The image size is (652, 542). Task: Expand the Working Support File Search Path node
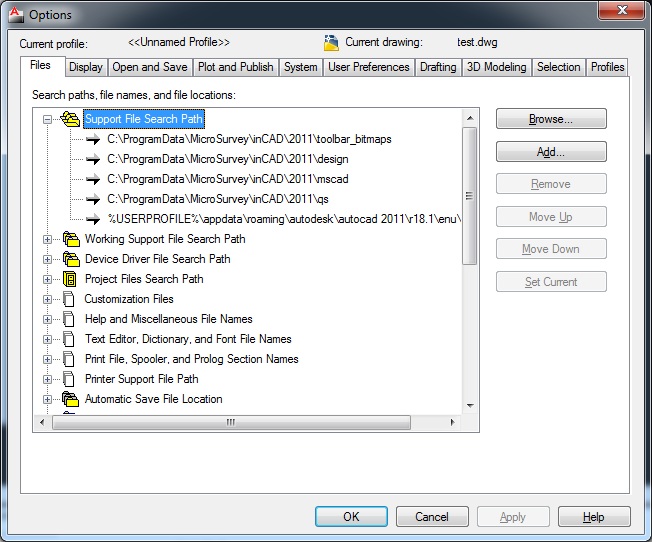click(47, 239)
